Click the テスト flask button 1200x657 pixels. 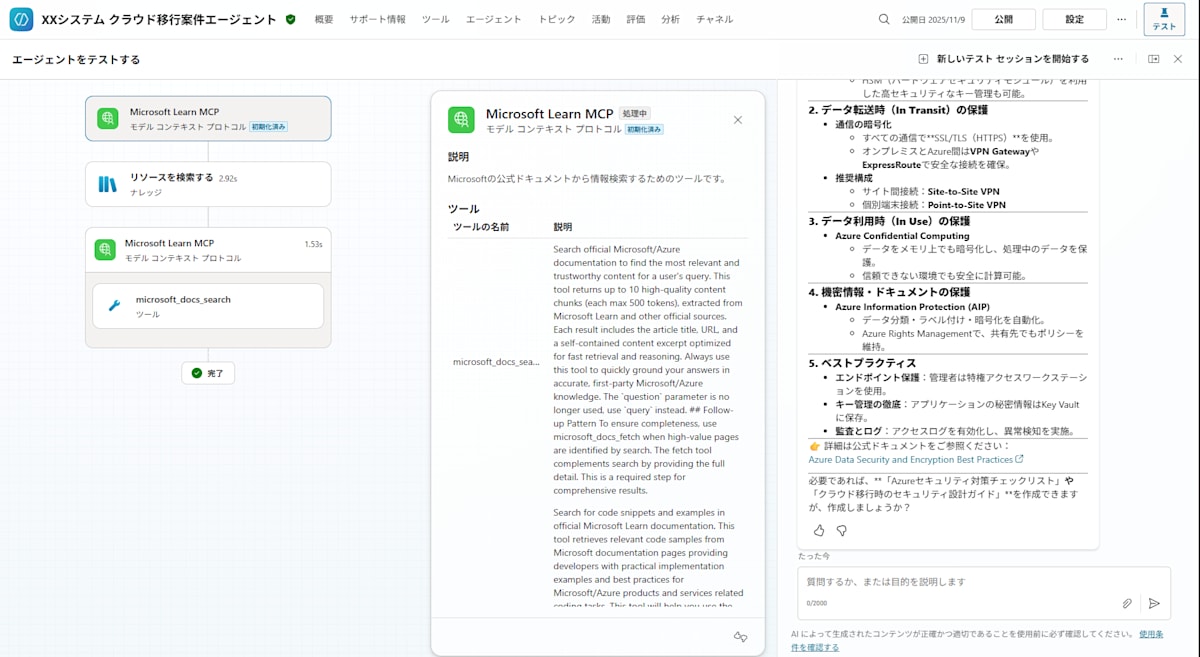tap(1164, 19)
